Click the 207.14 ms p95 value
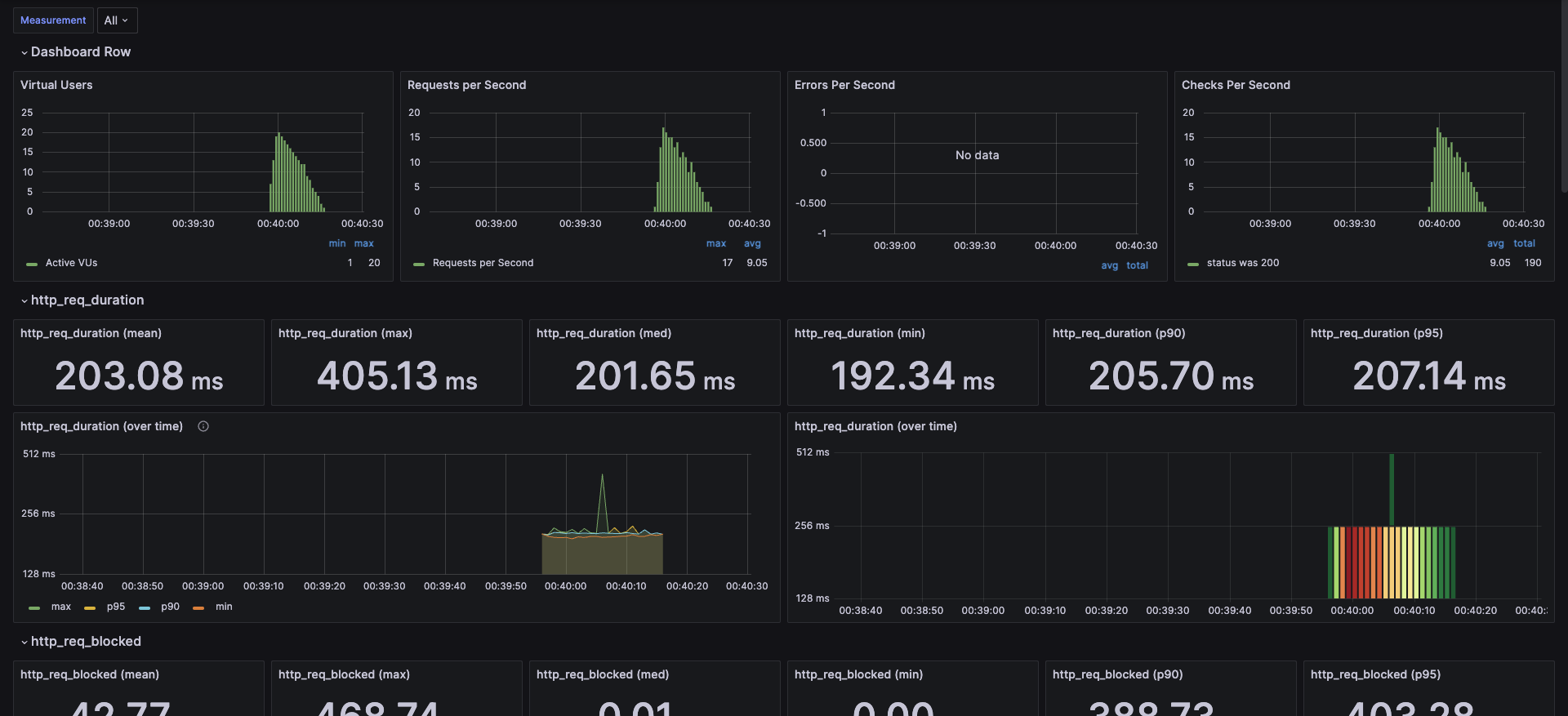The image size is (1568, 716). point(1429,376)
